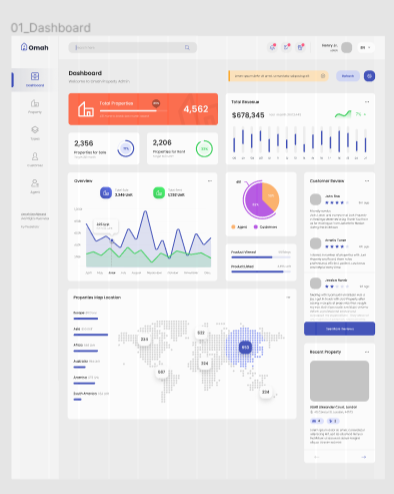This screenshot has height=494, width=394.
Task: Open the Customer Review card options menu
Action: (367, 181)
